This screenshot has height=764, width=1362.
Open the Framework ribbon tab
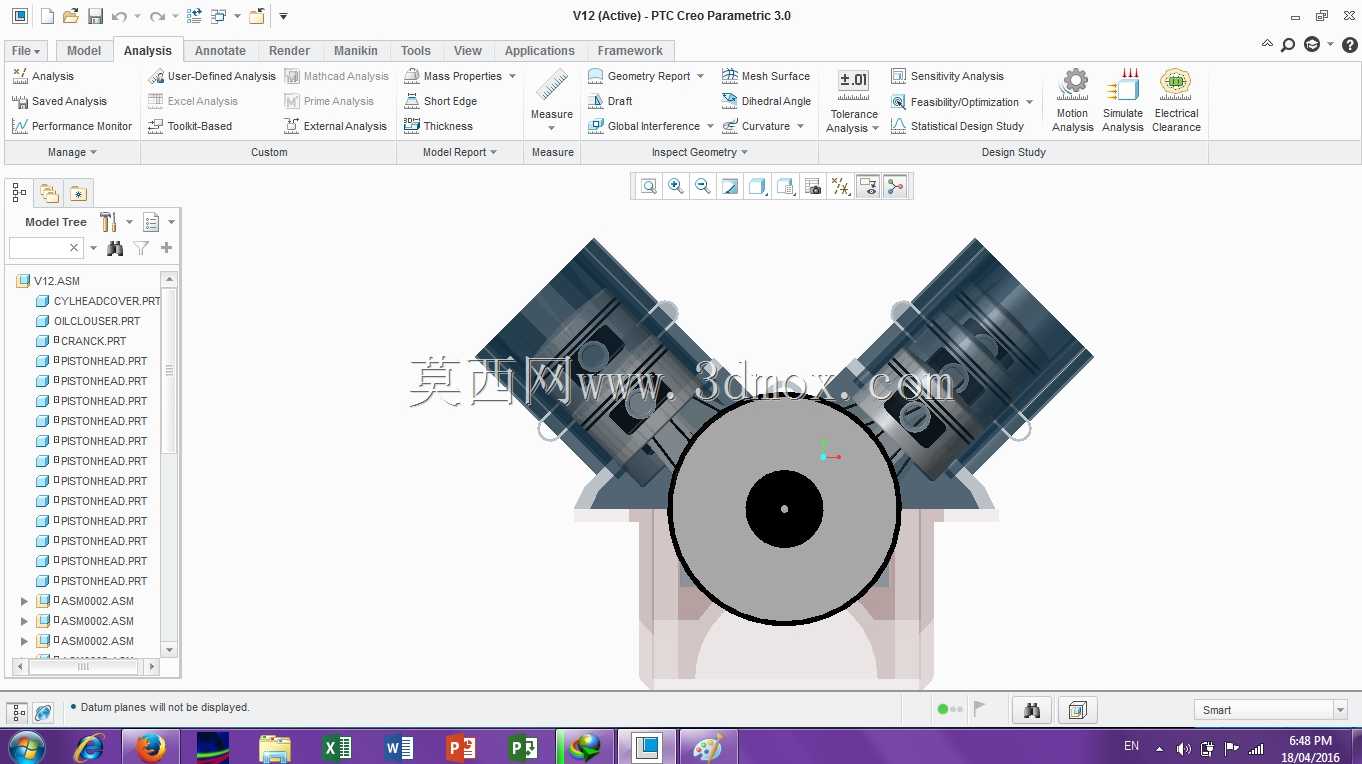pyautogui.click(x=630, y=51)
